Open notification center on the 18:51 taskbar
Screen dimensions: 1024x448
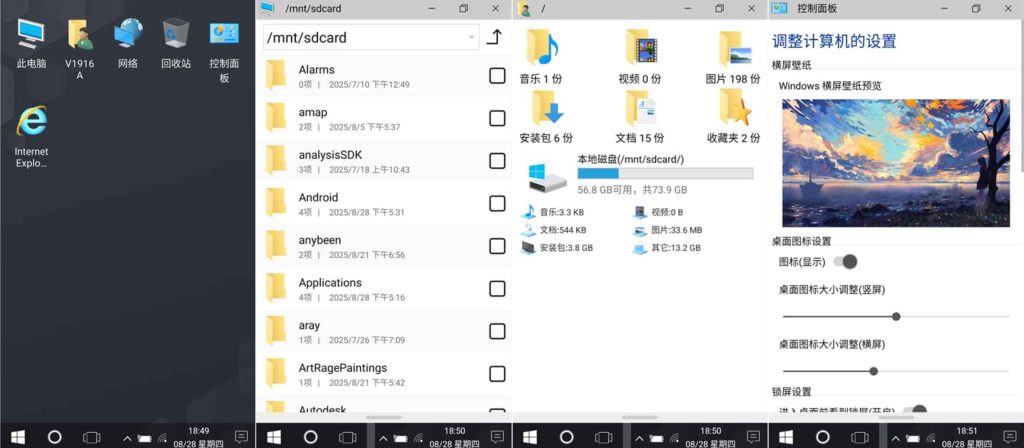tap(1009, 436)
